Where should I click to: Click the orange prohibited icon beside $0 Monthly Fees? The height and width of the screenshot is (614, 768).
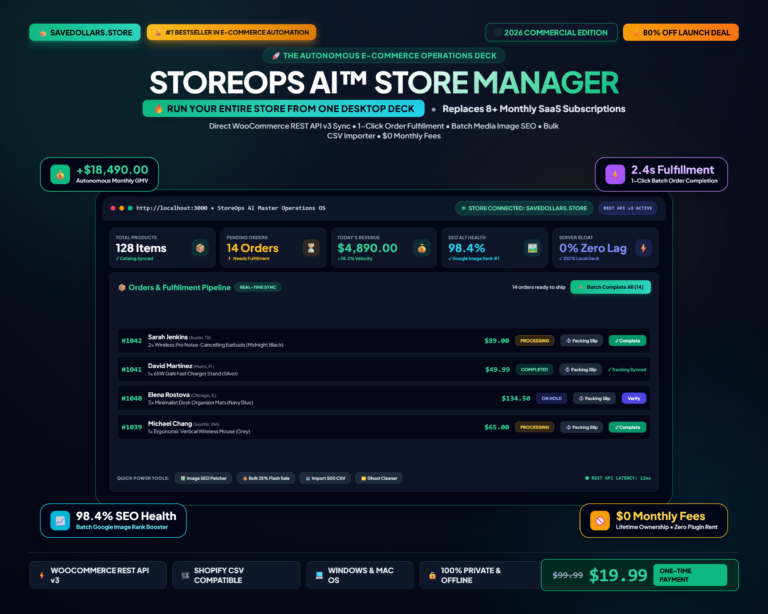click(600, 520)
